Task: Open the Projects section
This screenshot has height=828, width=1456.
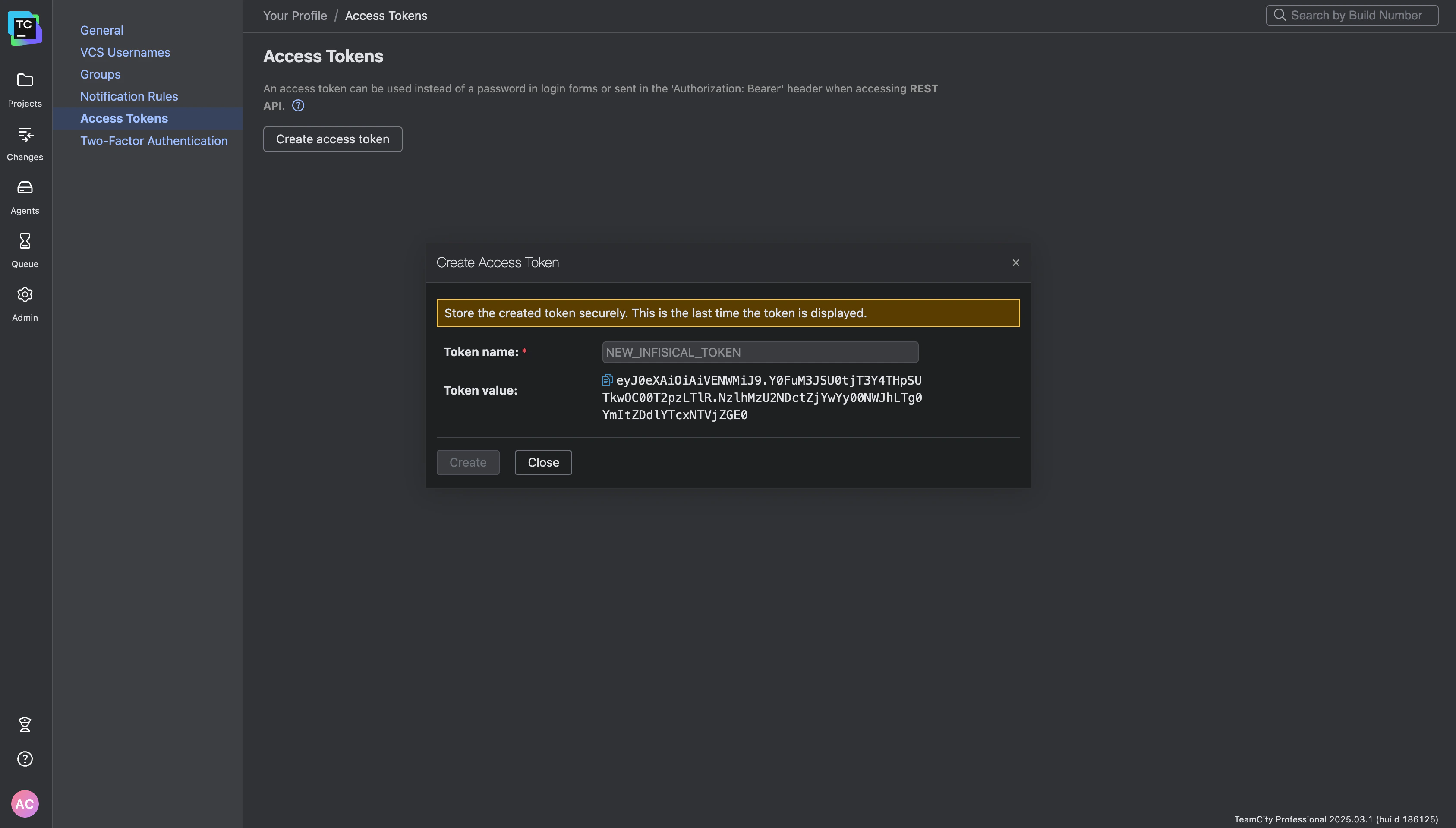Action: tap(25, 90)
